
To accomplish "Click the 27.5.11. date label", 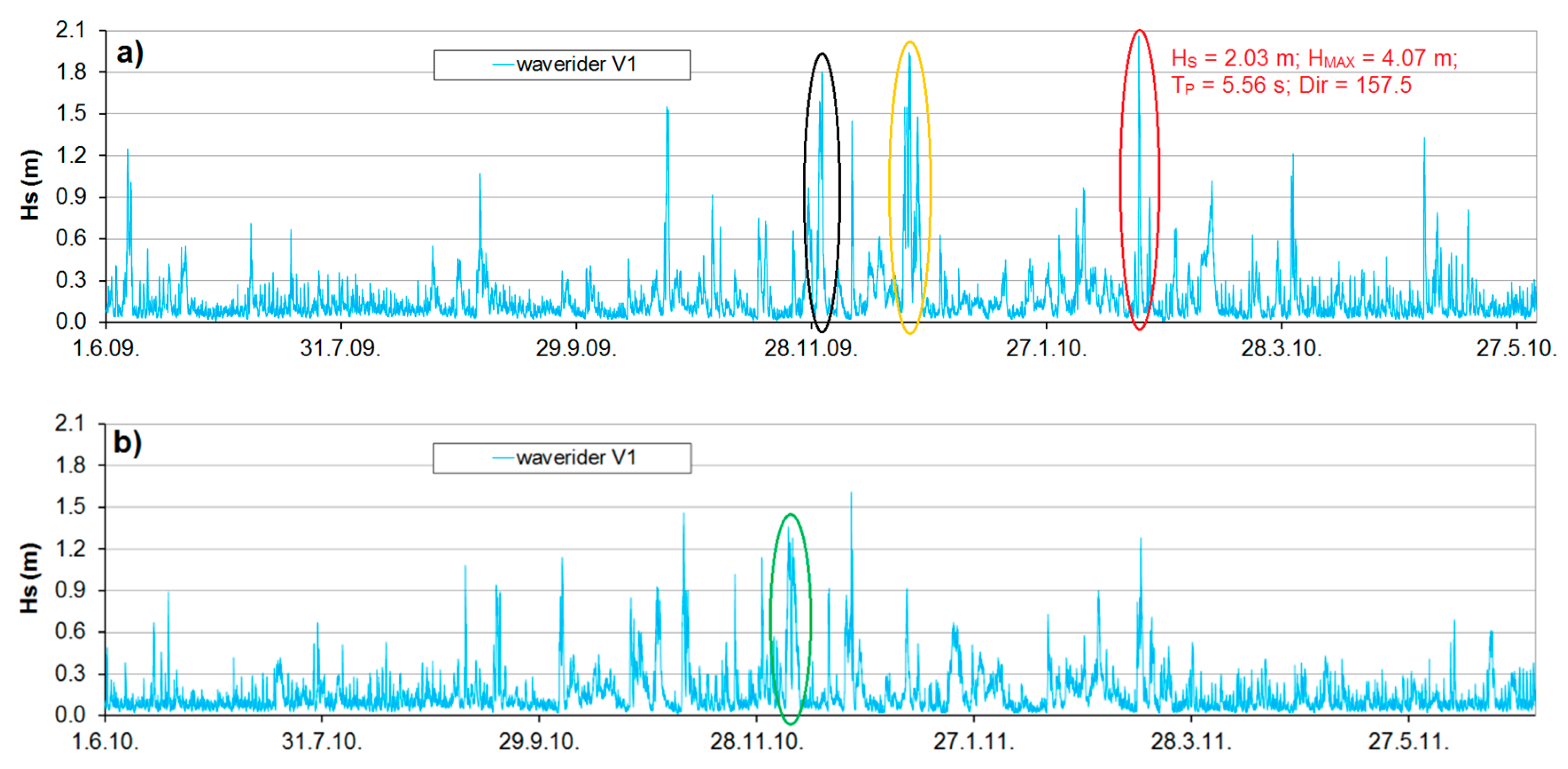I will [x=1408, y=741].
